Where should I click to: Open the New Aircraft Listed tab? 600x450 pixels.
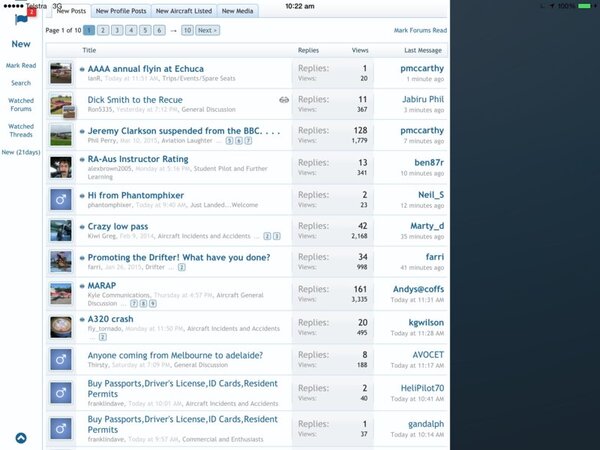(x=182, y=11)
